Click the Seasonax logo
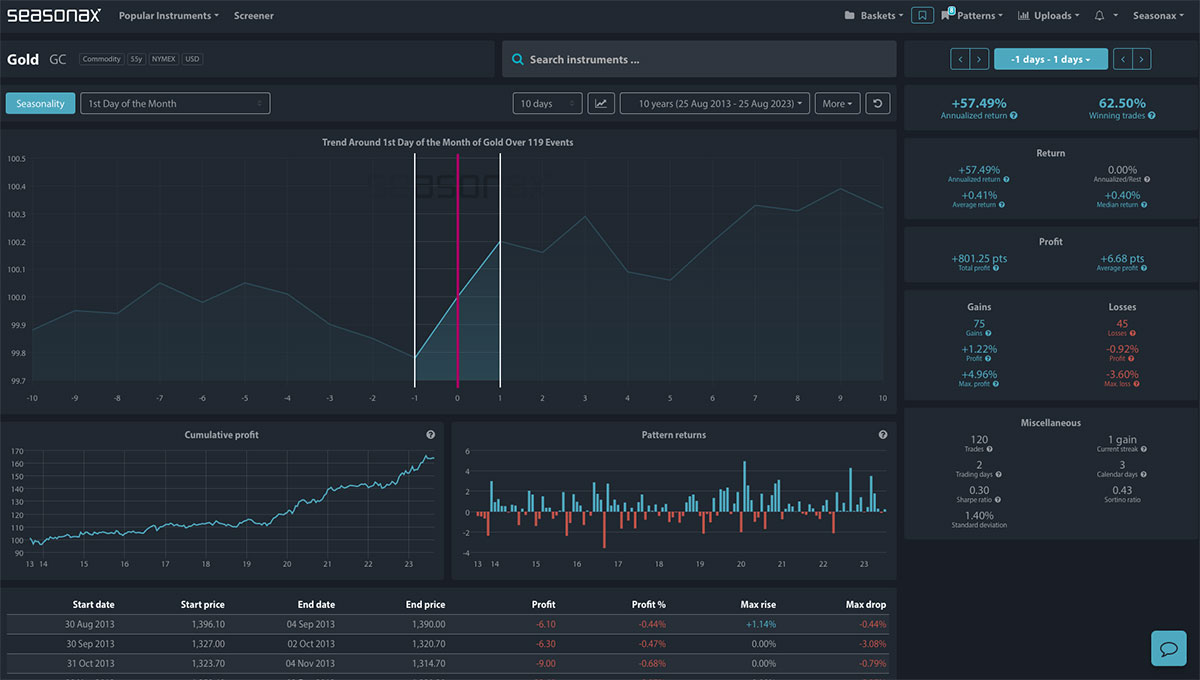The width and height of the screenshot is (1200, 680). (52, 15)
